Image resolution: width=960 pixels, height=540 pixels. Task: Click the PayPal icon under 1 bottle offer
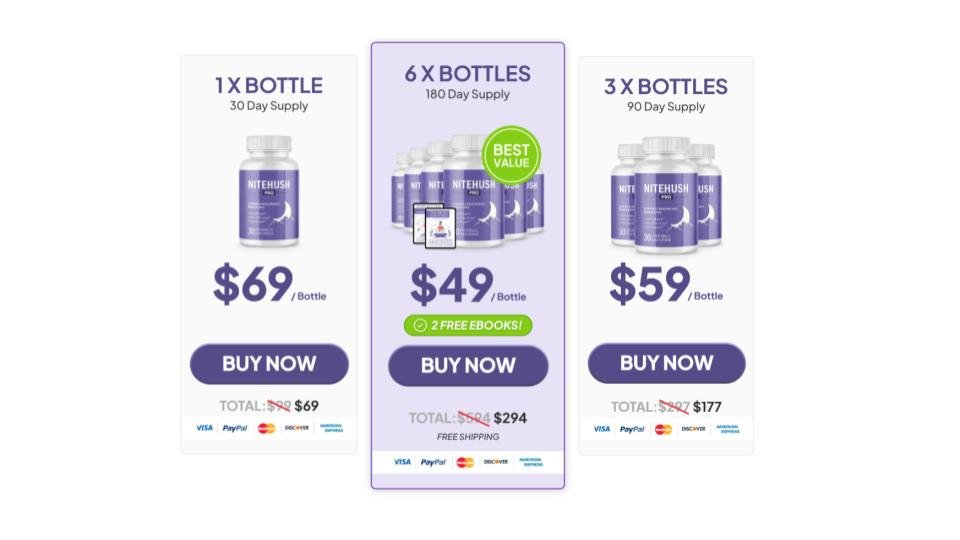point(235,427)
